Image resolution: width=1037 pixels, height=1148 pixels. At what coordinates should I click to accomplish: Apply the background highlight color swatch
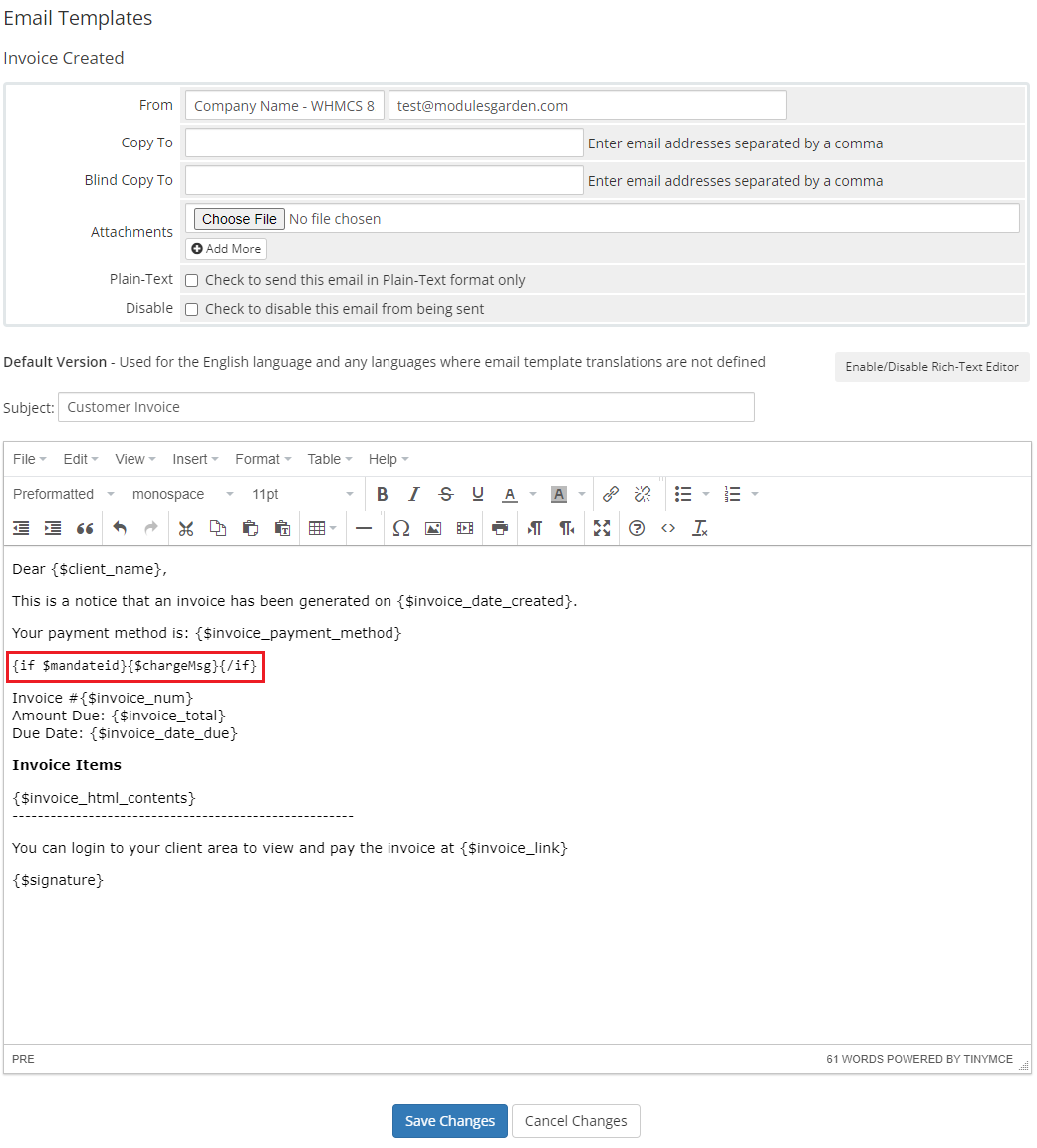559,495
